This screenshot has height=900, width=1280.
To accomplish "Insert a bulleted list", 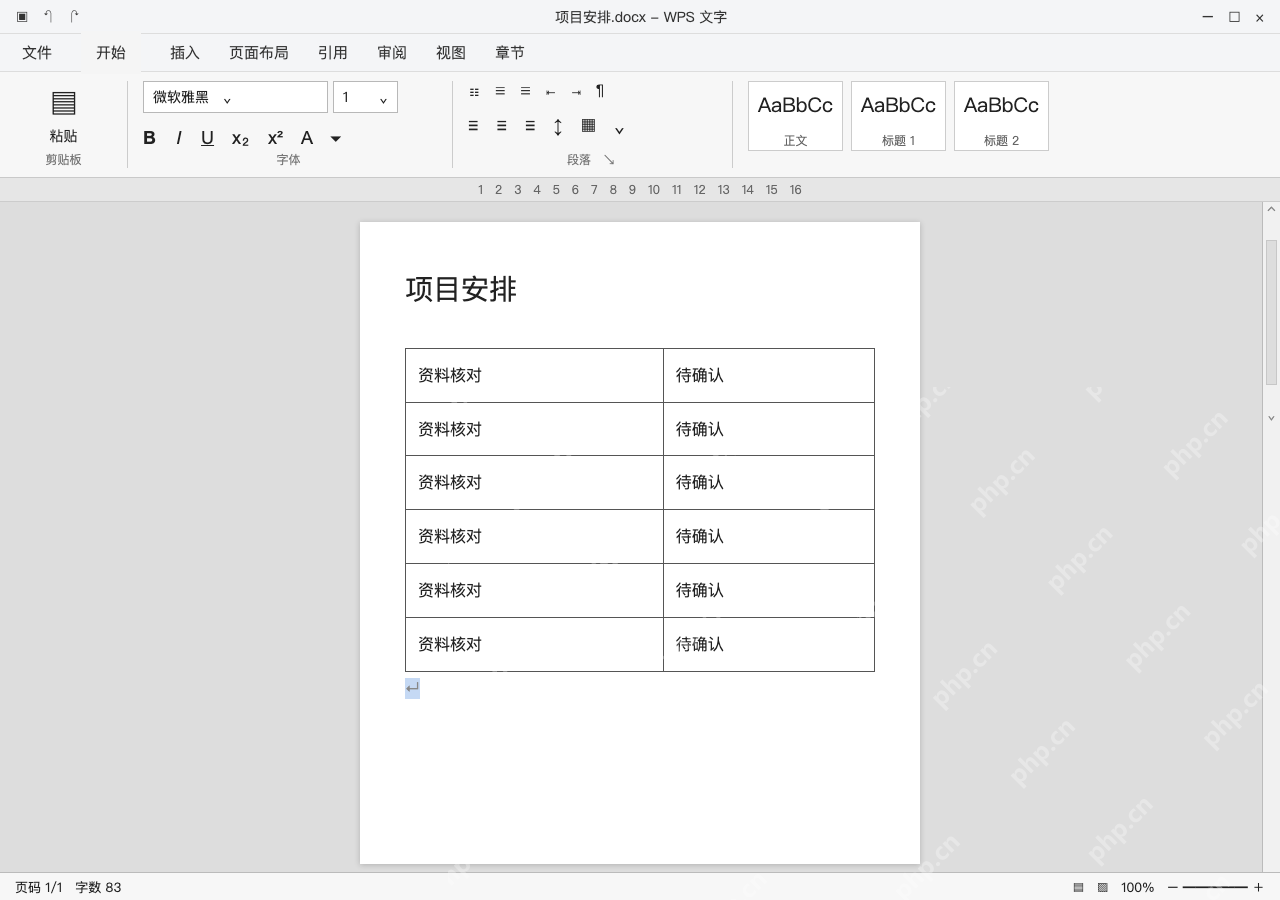I will click(474, 92).
